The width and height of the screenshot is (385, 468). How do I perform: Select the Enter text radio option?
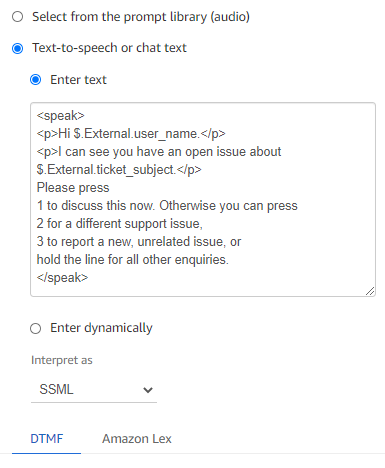coord(36,80)
